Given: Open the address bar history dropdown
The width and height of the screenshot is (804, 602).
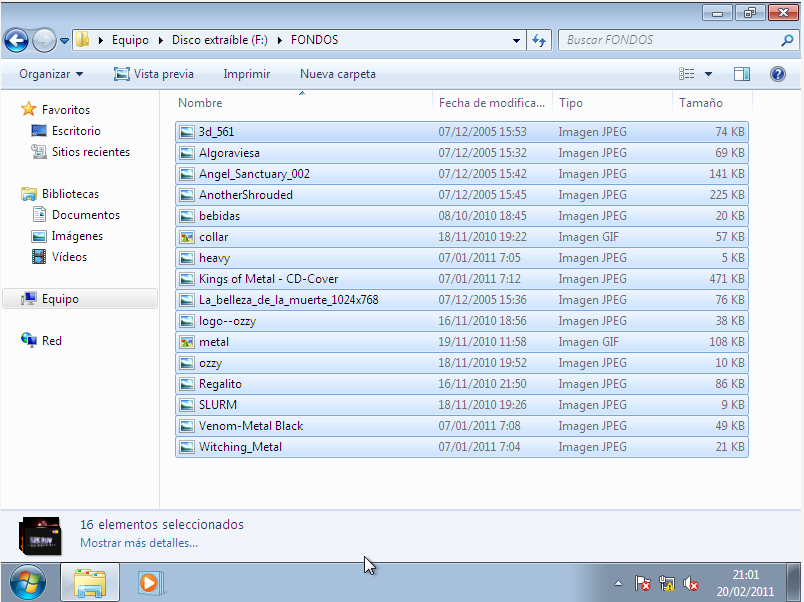Looking at the screenshot, I should click(x=516, y=41).
